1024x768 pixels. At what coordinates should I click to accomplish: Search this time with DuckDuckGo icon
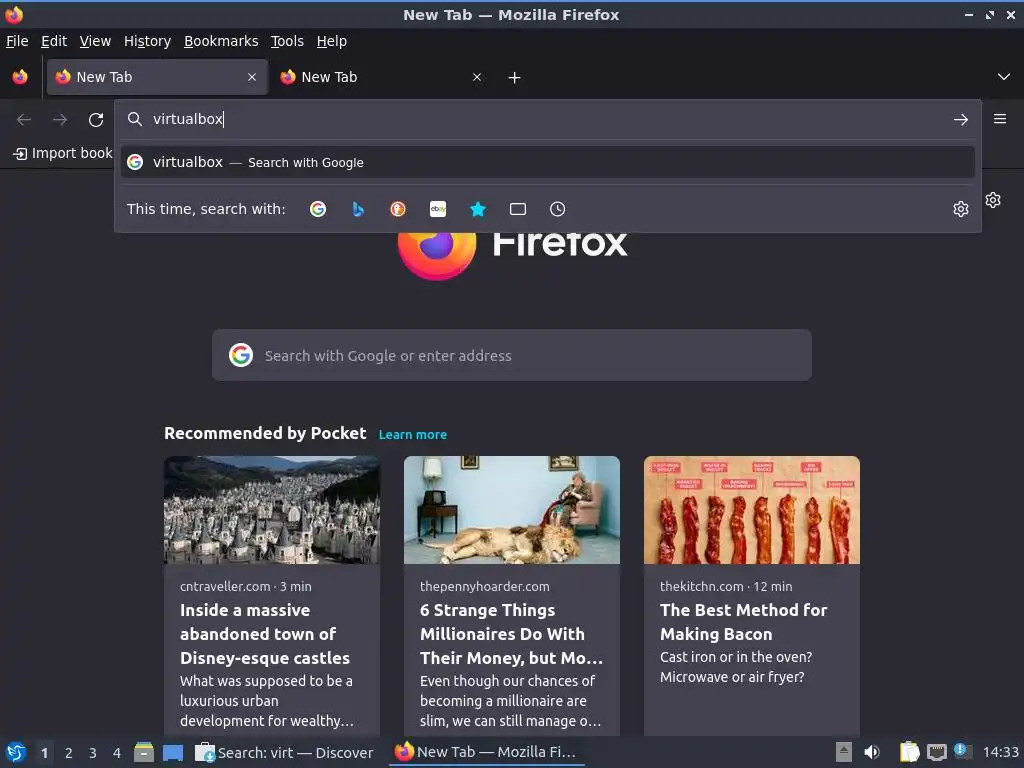tap(398, 209)
